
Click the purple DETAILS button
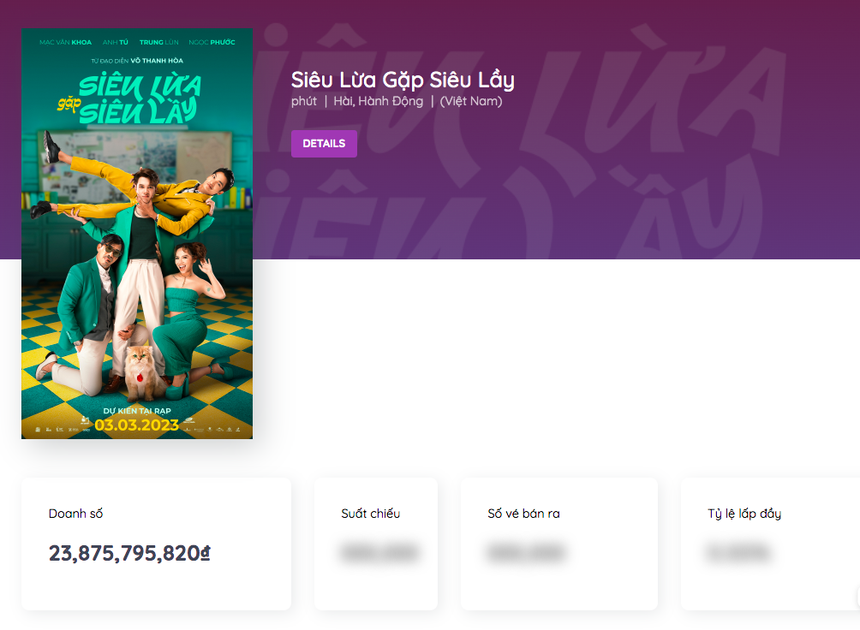pyautogui.click(x=324, y=144)
